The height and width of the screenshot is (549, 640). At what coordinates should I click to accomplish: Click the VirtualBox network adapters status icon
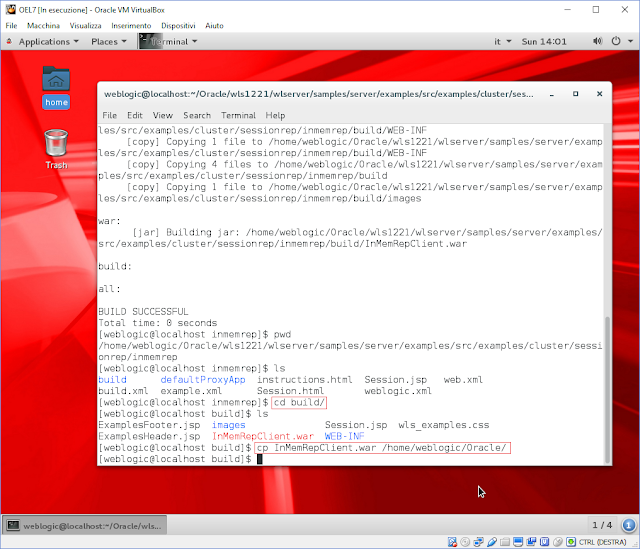click(478, 542)
